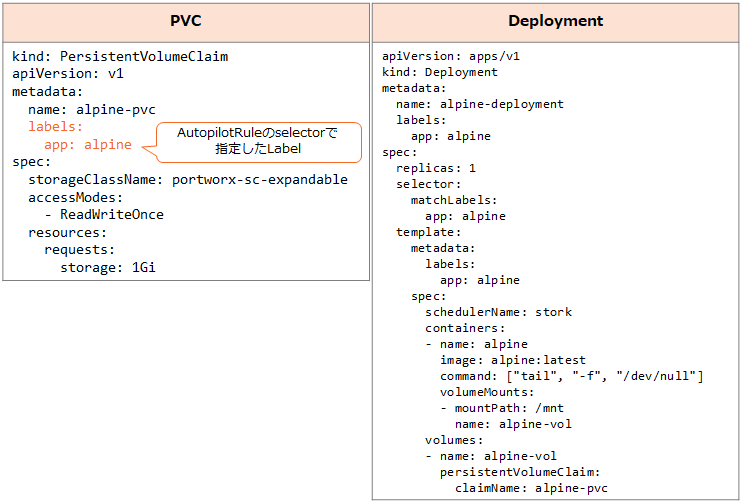Select 'image: alpine:latest' line
Screen dimensions: 742x503
pos(513,360)
